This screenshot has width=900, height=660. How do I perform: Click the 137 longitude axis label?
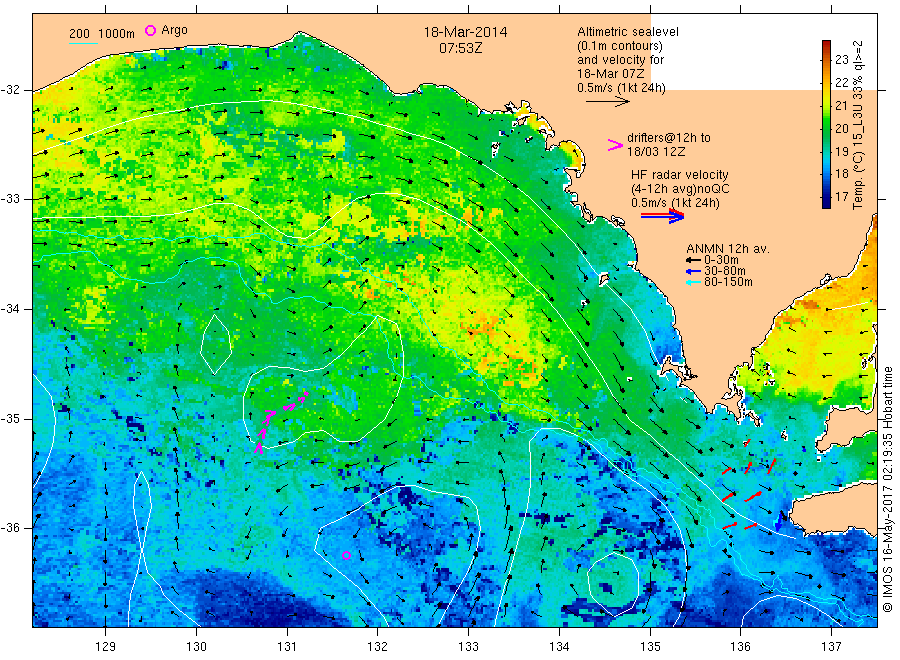pyautogui.click(x=831, y=647)
